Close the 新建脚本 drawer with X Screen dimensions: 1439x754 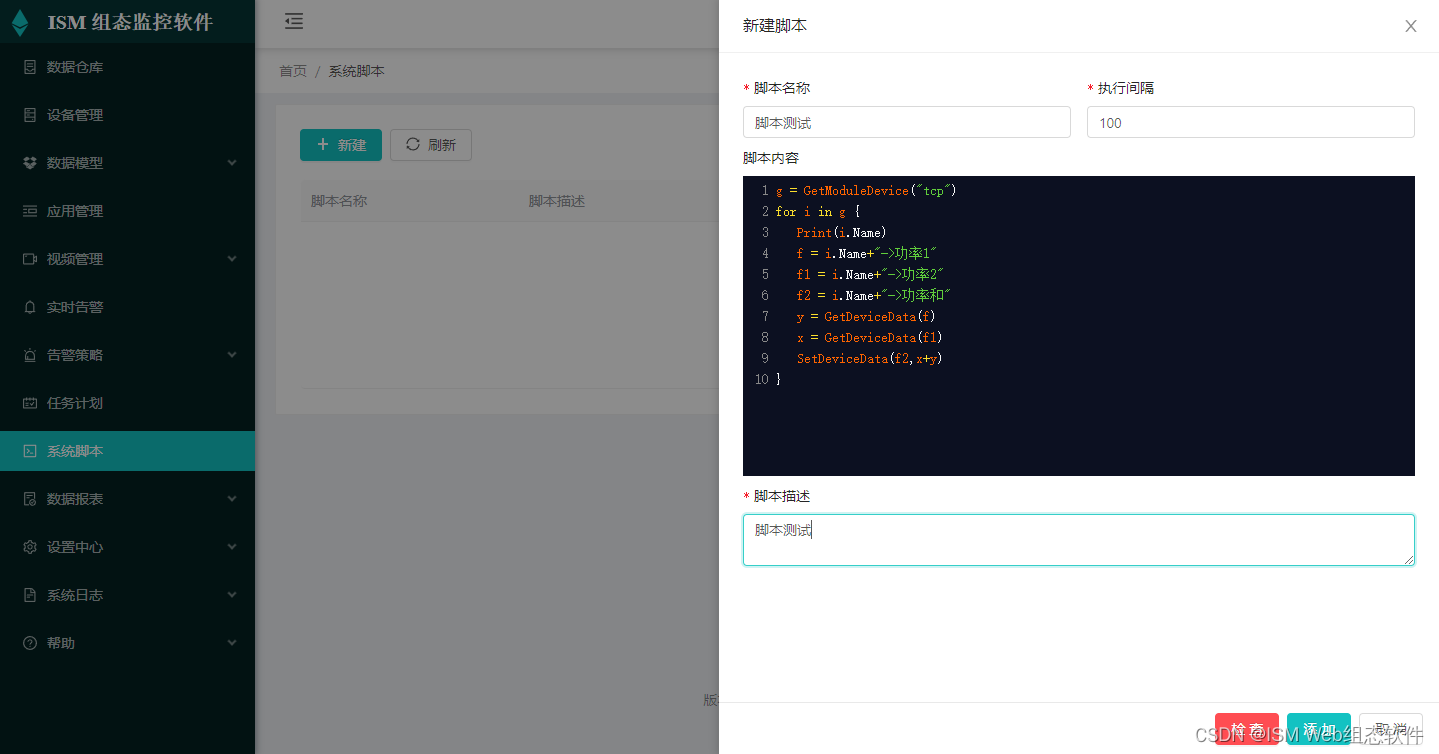(x=1411, y=26)
